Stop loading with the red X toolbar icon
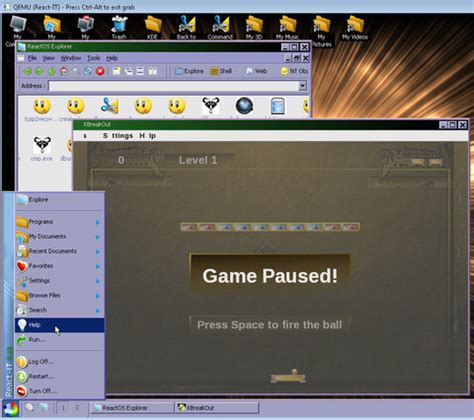This screenshot has width=474, height=420. [100, 71]
